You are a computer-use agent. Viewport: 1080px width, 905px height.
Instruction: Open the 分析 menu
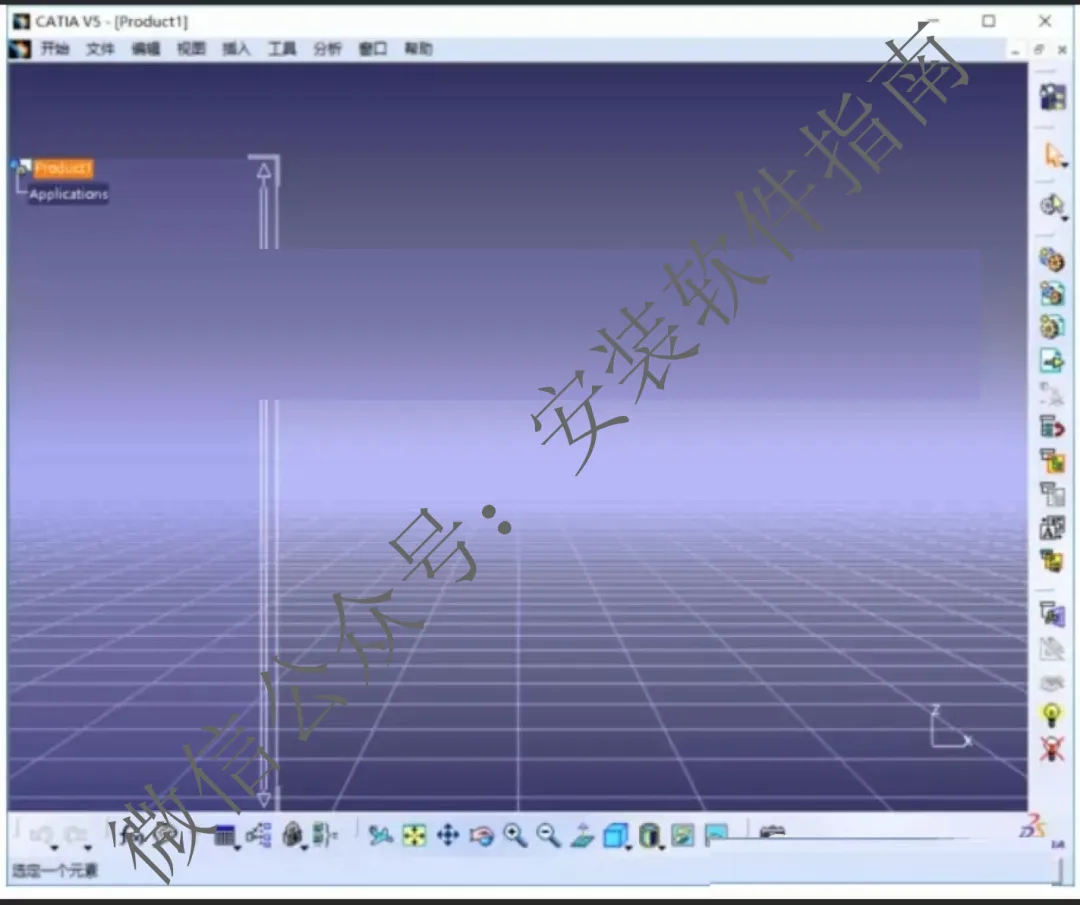click(327, 48)
